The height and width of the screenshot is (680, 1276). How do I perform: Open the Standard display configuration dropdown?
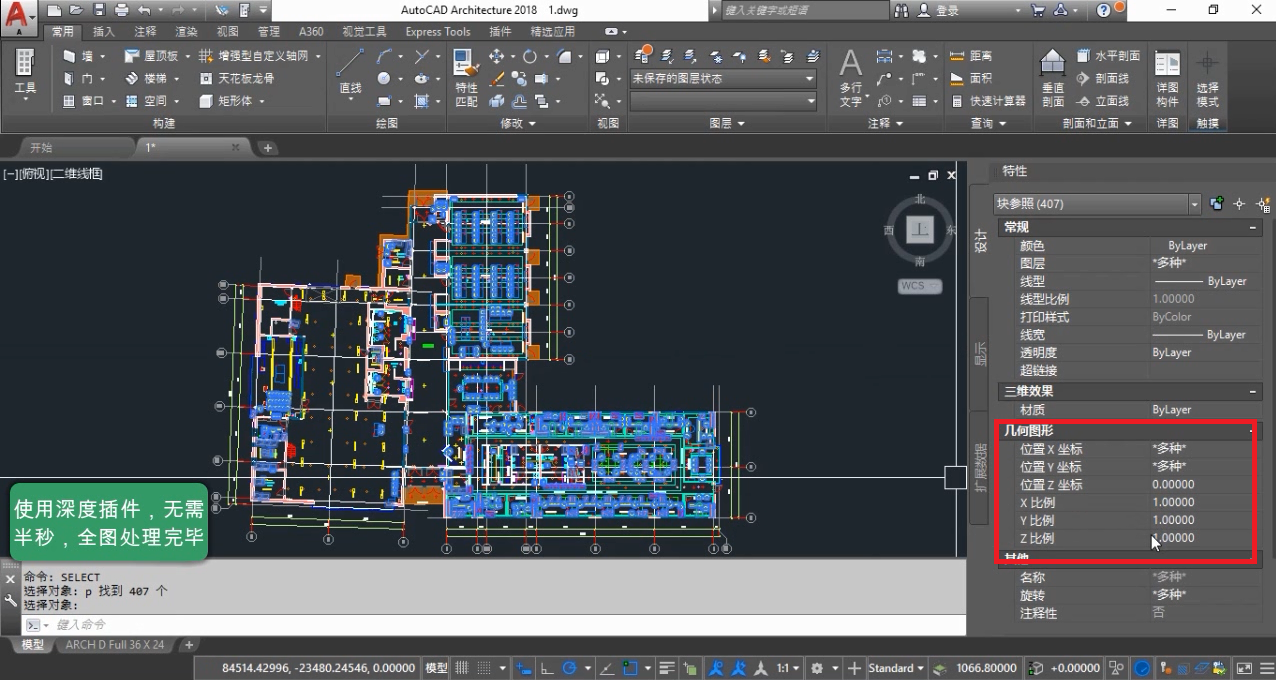pyautogui.click(x=895, y=668)
